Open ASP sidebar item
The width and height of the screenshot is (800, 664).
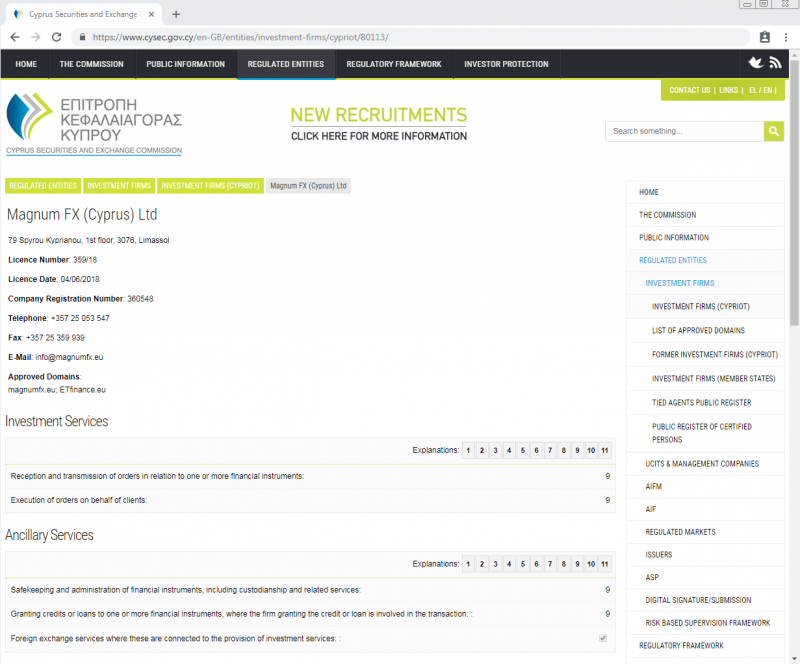click(705, 577)
